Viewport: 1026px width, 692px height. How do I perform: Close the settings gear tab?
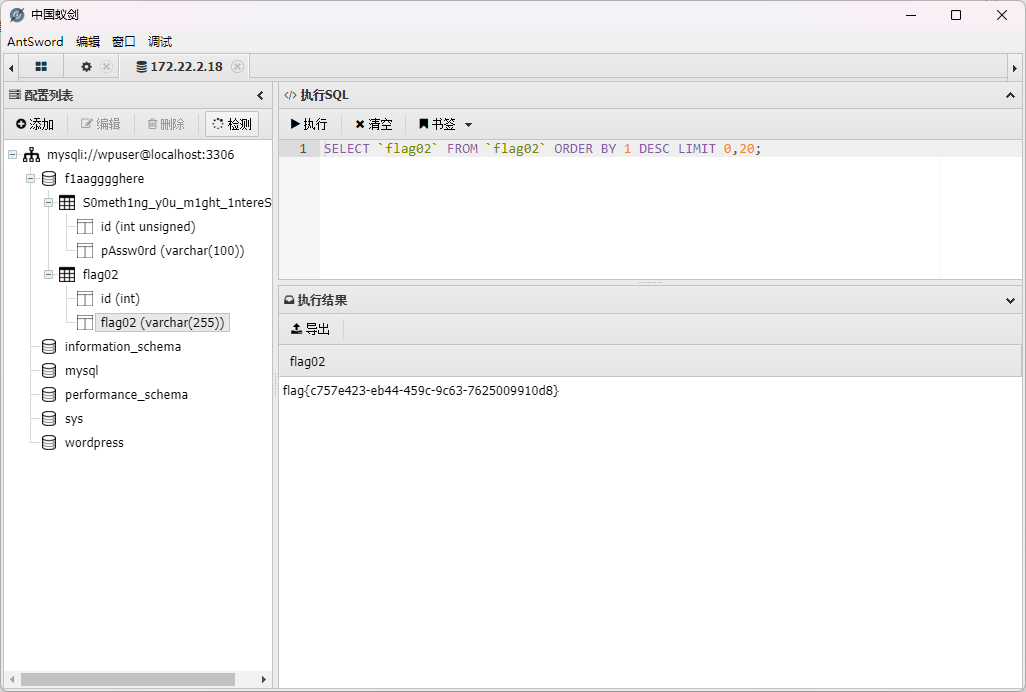(x=106, y=67)
